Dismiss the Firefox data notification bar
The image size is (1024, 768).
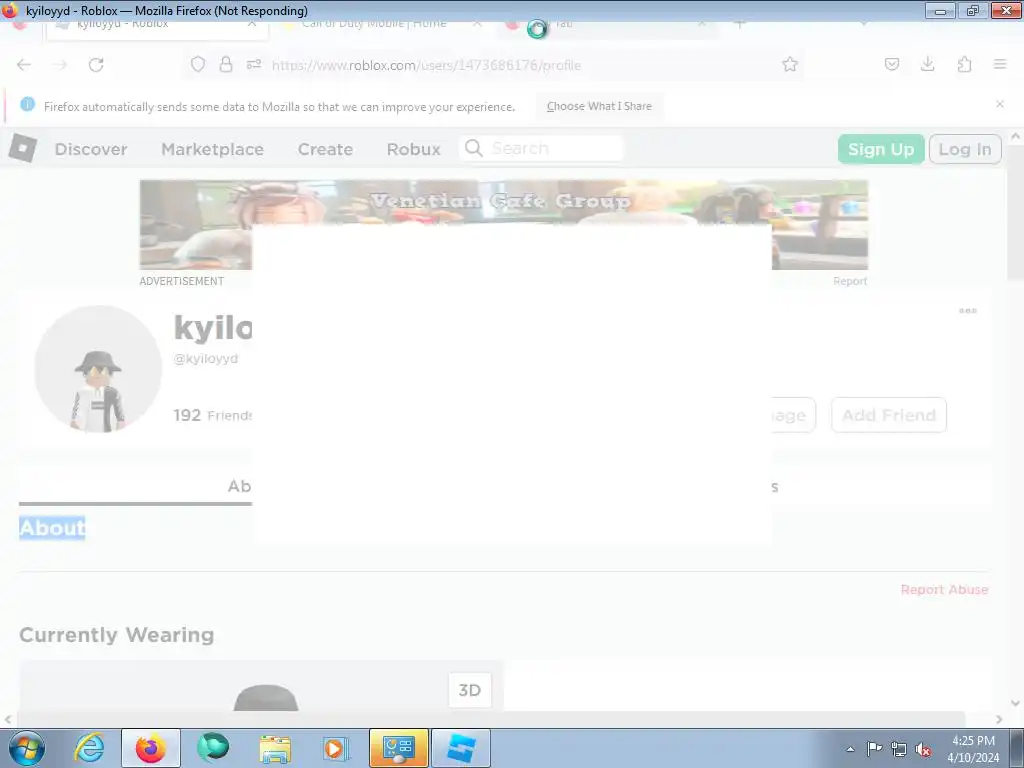(x=1000, y=104)
